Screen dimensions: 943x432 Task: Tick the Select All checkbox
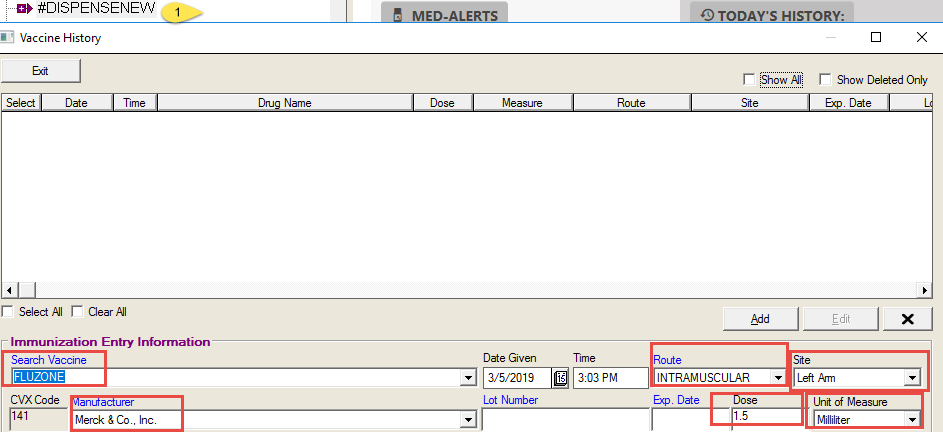(x=7, y=312)
